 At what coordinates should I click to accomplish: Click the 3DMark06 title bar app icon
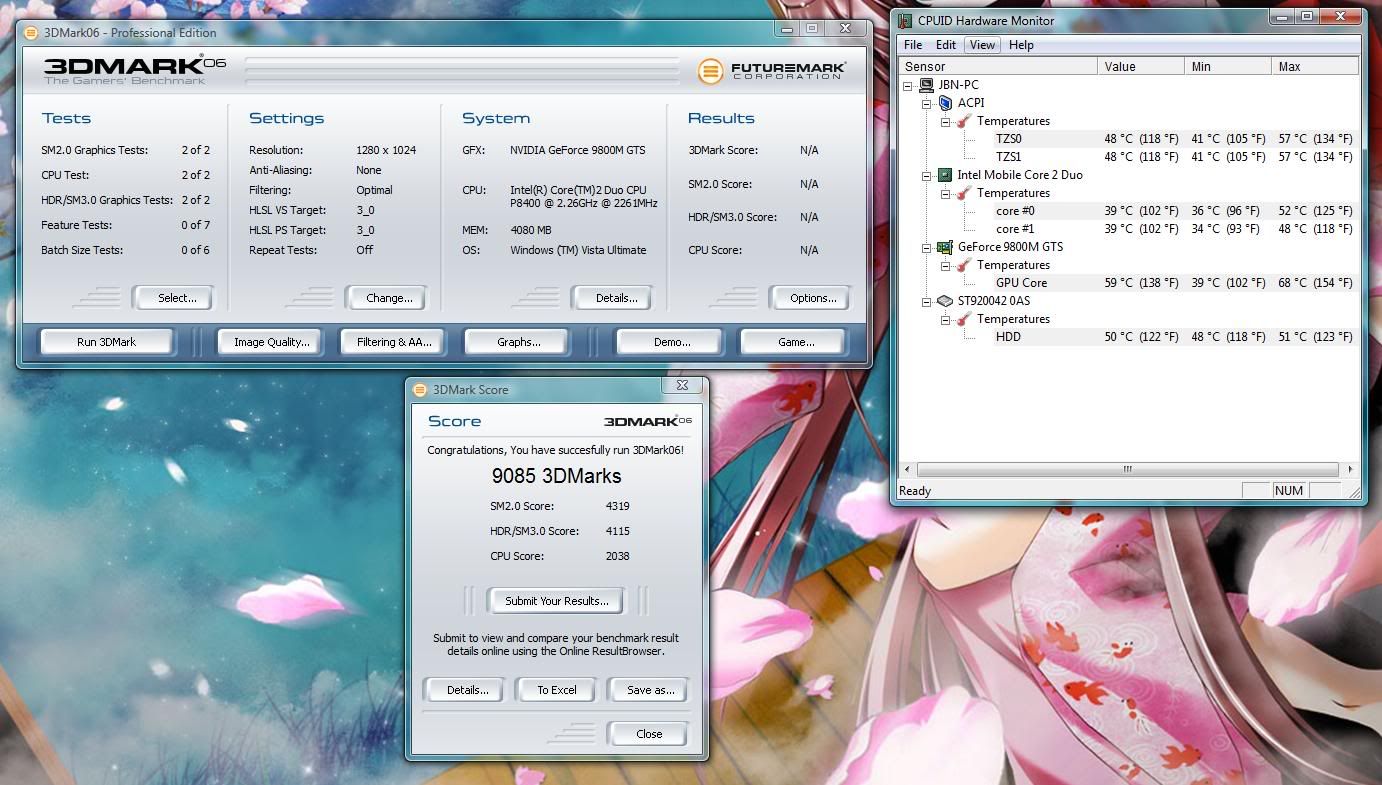pyautogui.click(x=31, y=32)
